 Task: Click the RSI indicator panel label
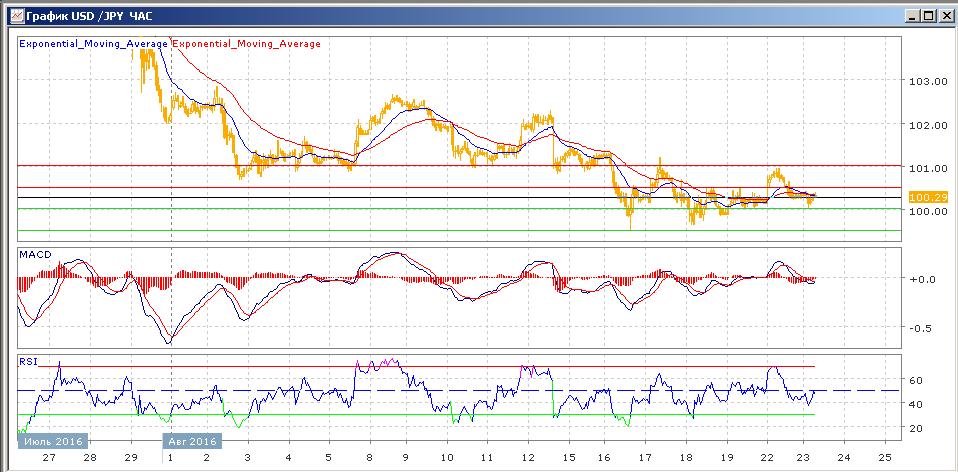[x=29, y=361]
